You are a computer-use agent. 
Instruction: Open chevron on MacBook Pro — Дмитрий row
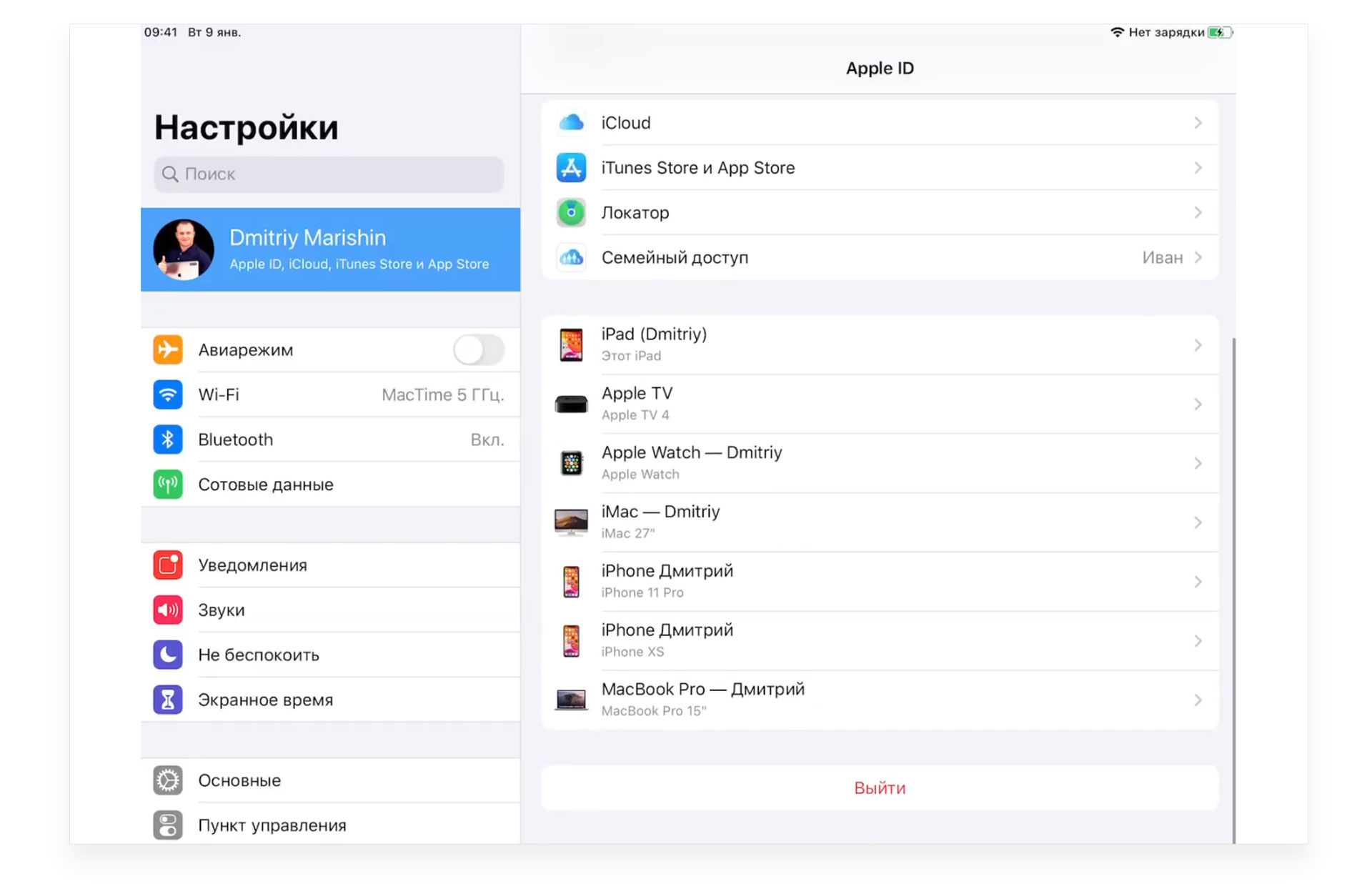coord(1198,700)
